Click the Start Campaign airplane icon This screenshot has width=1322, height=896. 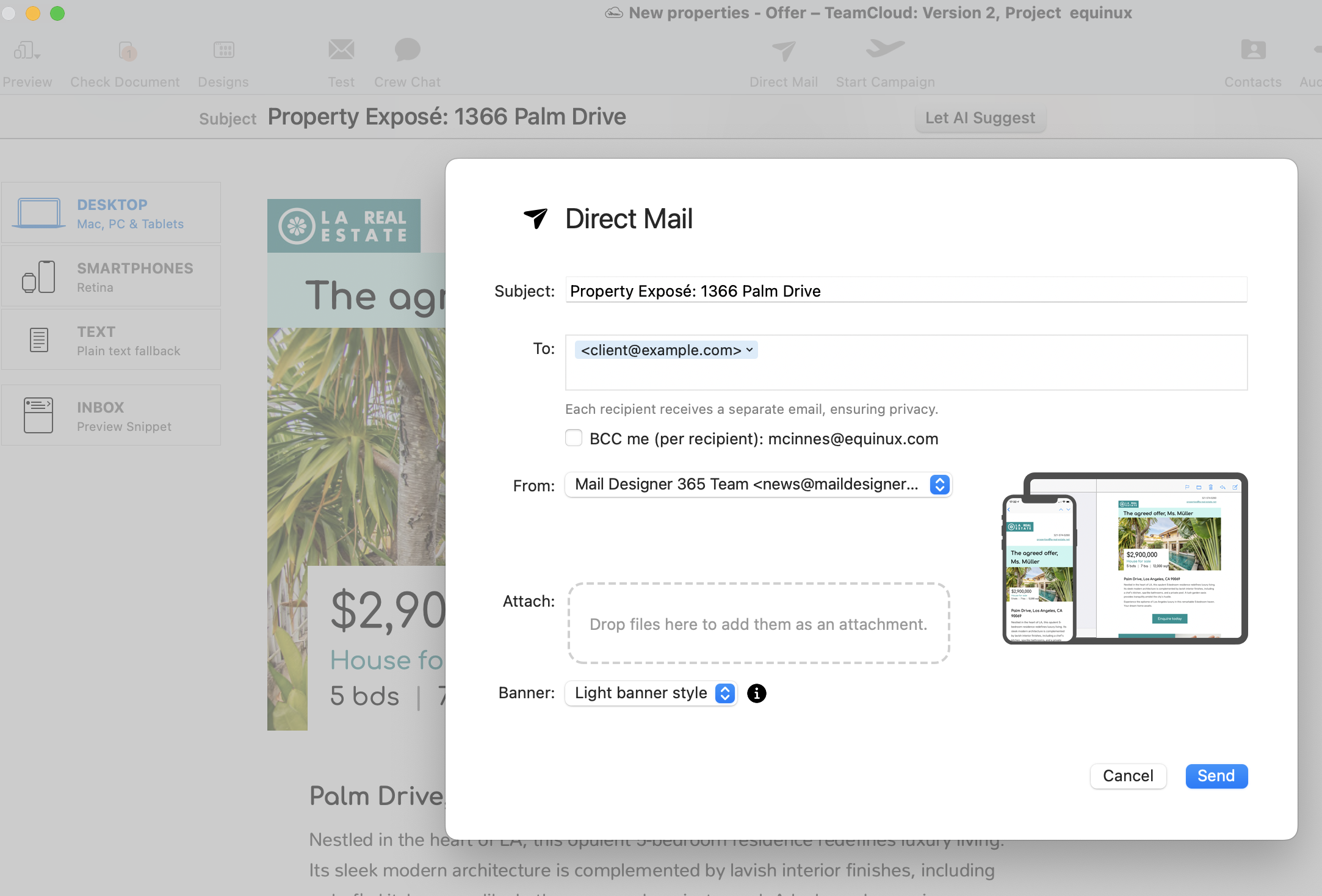885,49
